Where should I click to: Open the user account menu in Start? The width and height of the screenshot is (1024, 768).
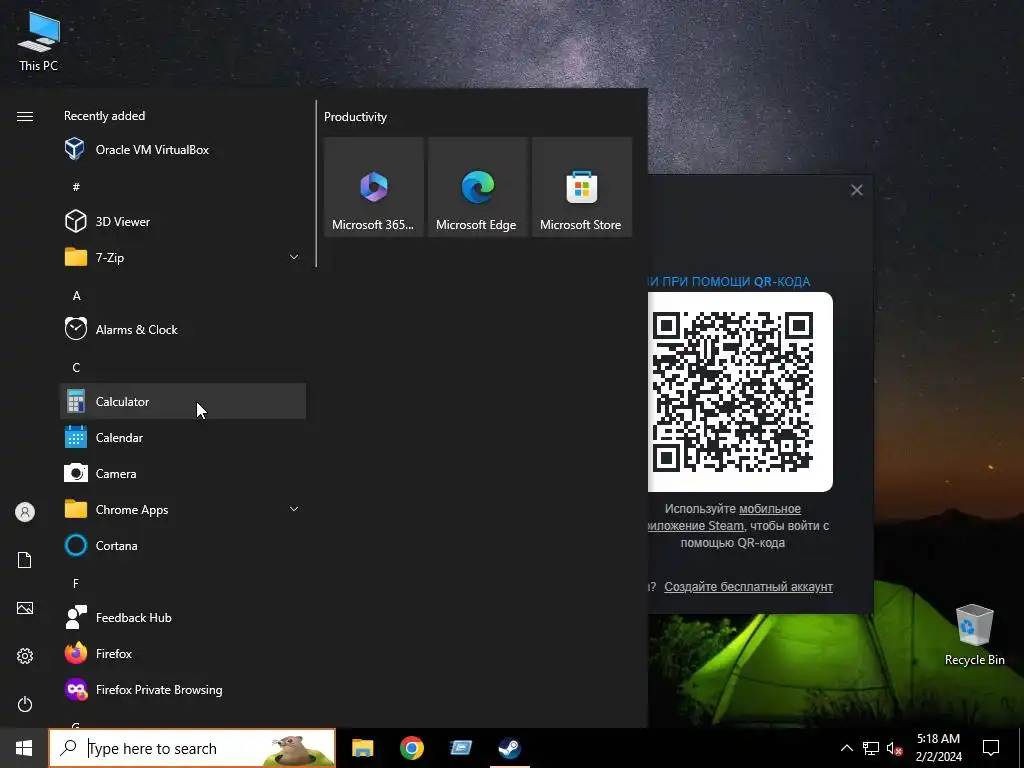(x=25, y=512)
